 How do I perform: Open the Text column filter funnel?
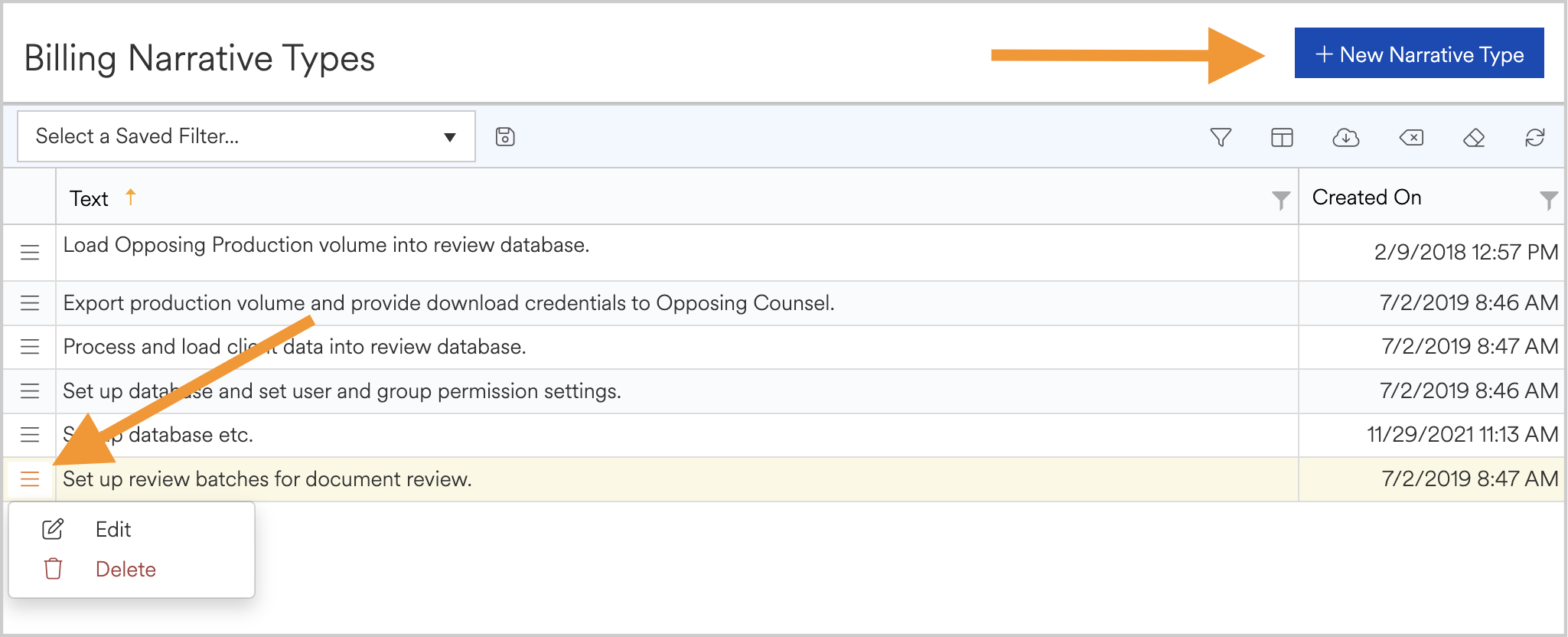(x=1280, y=200)
